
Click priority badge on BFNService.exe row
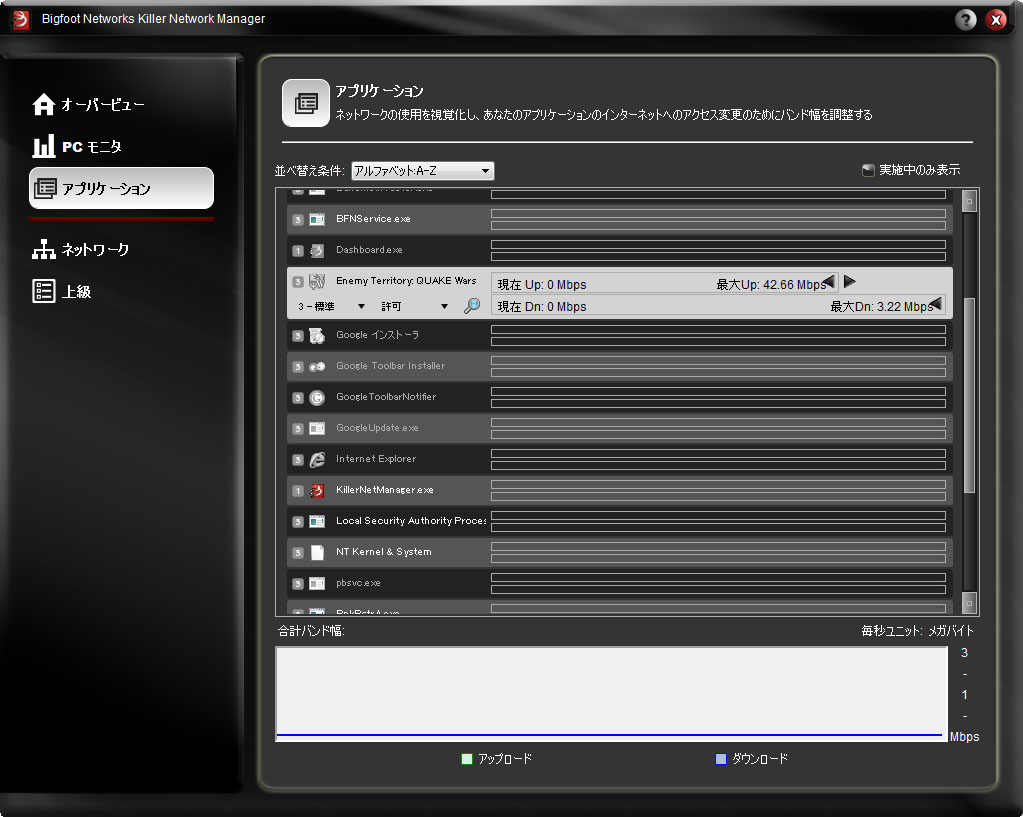pos(298,220)
